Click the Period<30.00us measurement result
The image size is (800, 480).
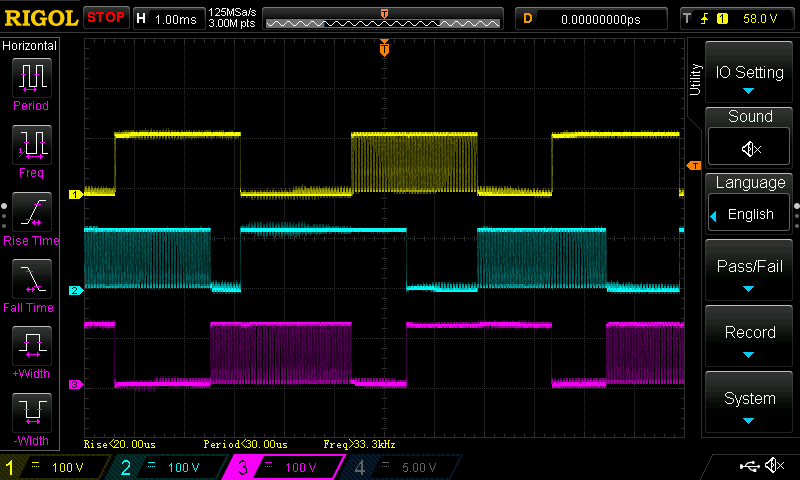[245, 444]
